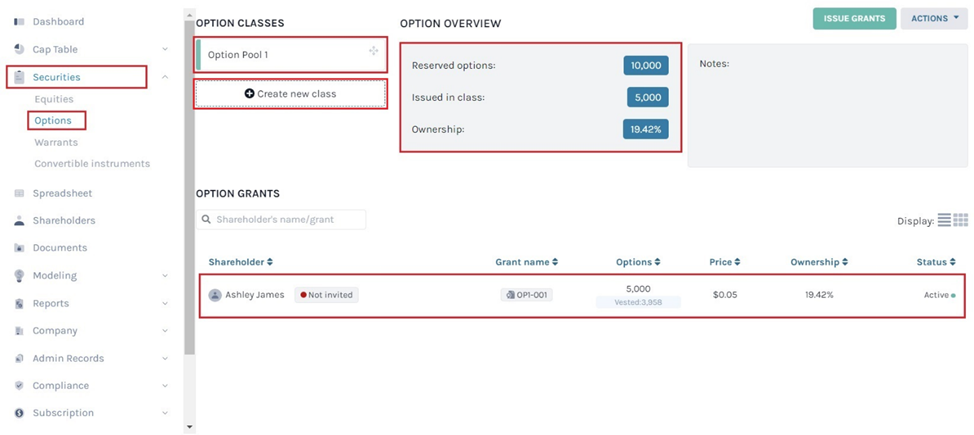Go to Dashboard page
The height and width of the screenshot is (435, 974).
click(x=58, y=22)
